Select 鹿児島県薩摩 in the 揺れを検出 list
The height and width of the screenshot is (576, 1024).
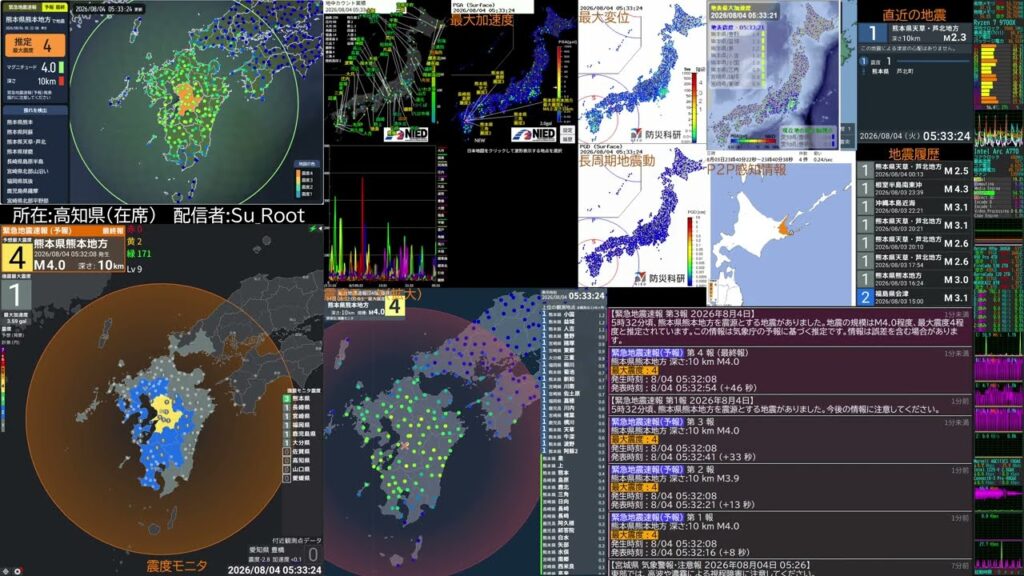tap(23, 191)
